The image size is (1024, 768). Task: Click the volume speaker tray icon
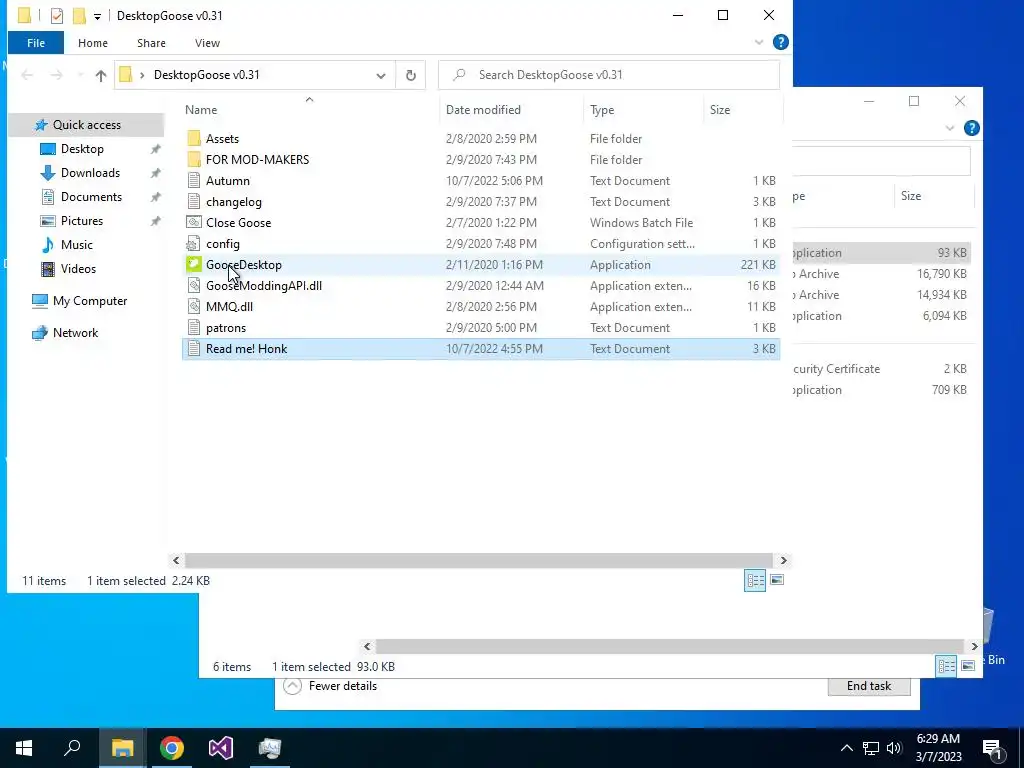click(894, 748)
